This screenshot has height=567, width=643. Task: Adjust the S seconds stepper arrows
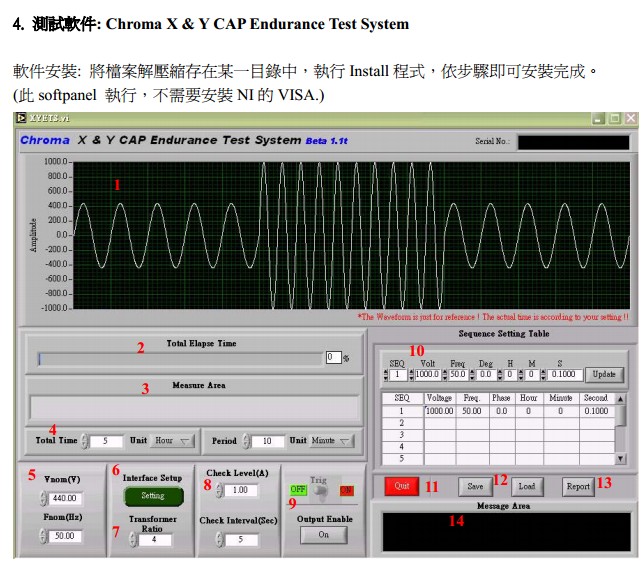[543, 374]
